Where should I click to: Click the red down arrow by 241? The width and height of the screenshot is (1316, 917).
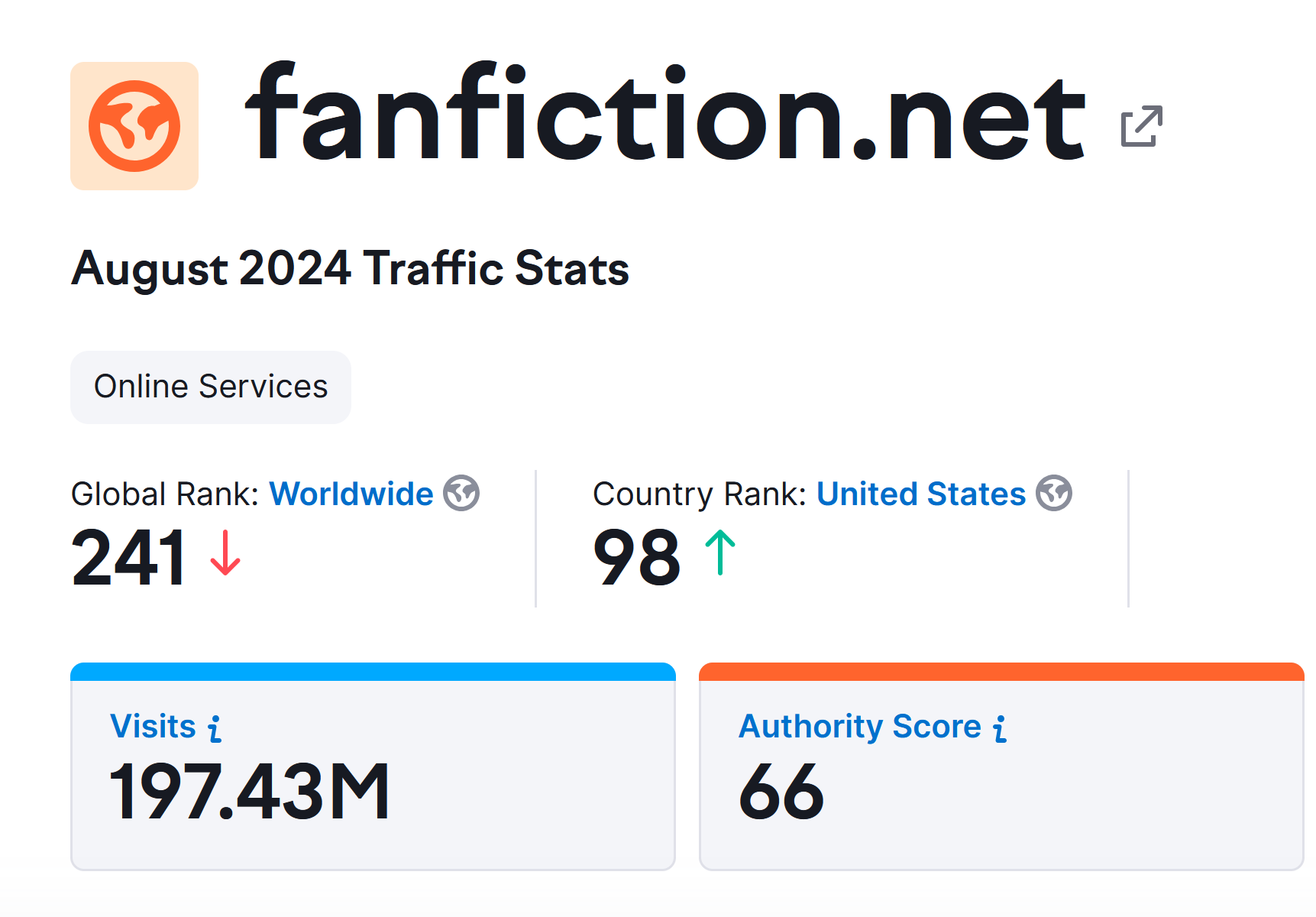tap(225, 553)
